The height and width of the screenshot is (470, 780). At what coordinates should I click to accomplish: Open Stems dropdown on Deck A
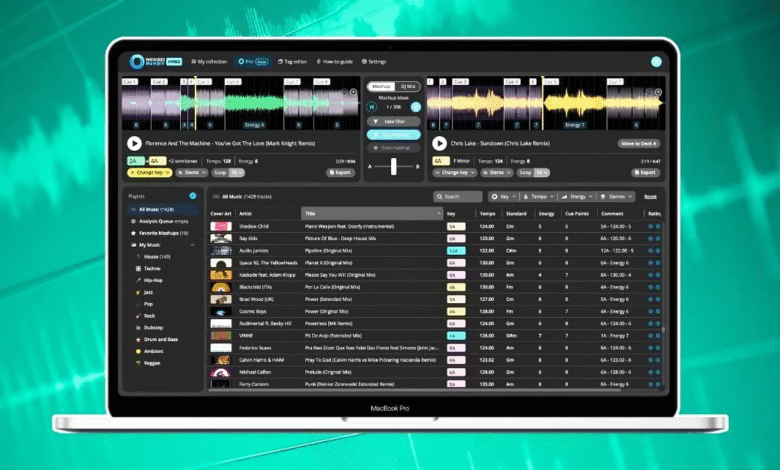[192, 173]
